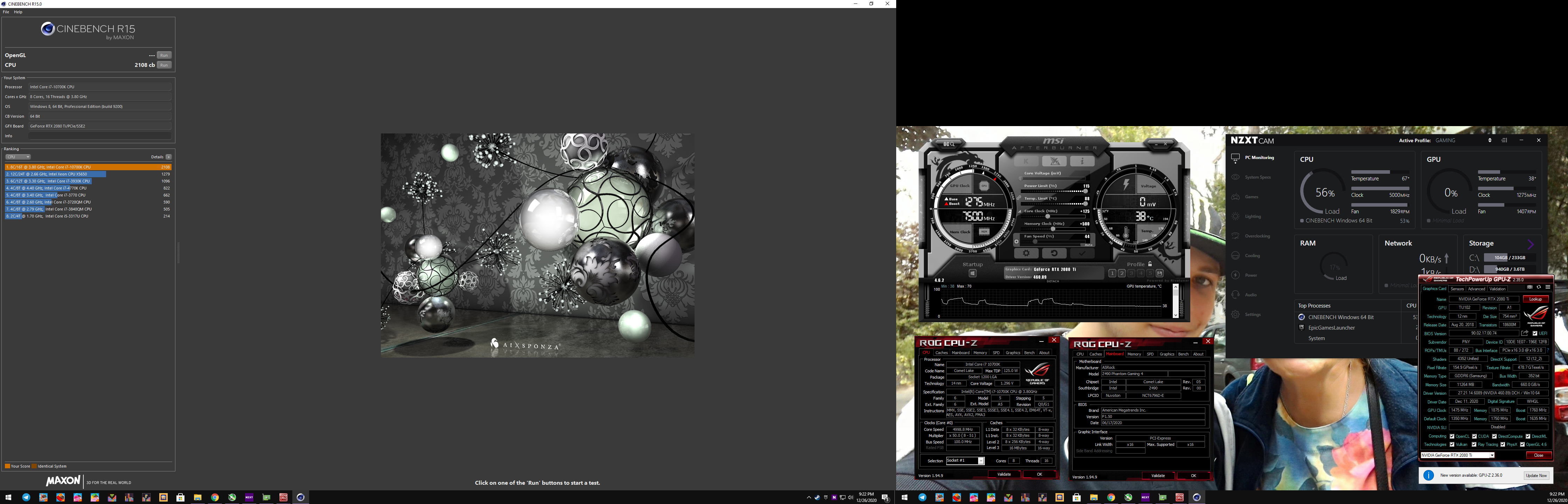Refresh GPU-Z readings
Viewport: 1568px width, 504px height.
1539,287
